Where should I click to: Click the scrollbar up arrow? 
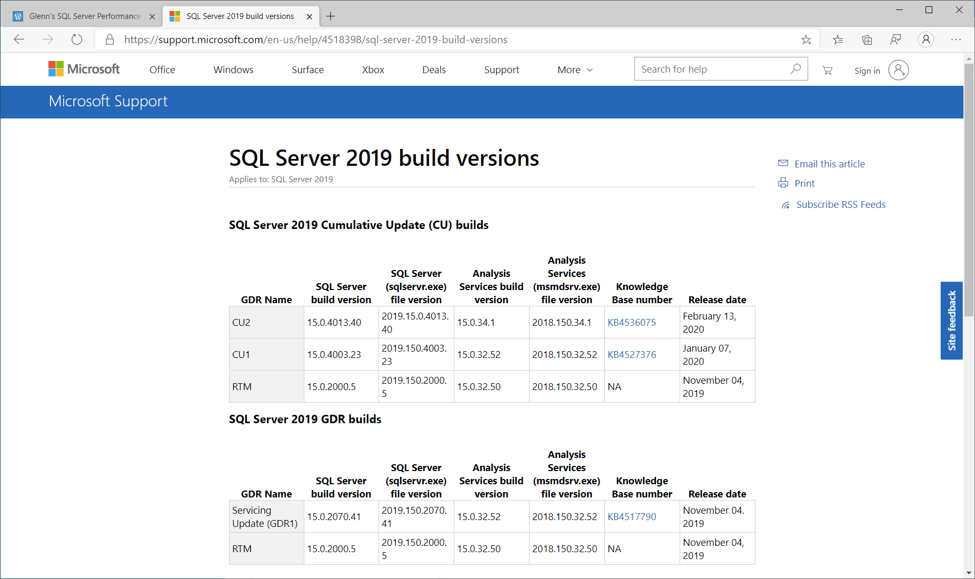(x=969, y=59)
